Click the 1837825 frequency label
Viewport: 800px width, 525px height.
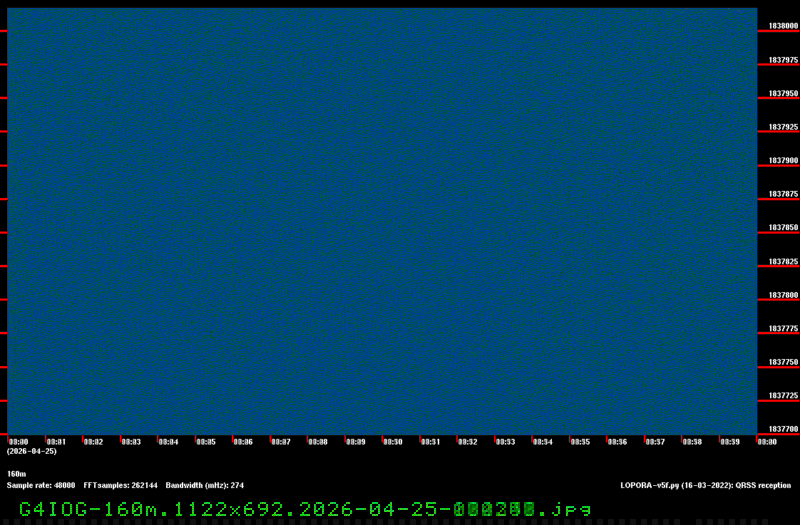coord(783,261)
